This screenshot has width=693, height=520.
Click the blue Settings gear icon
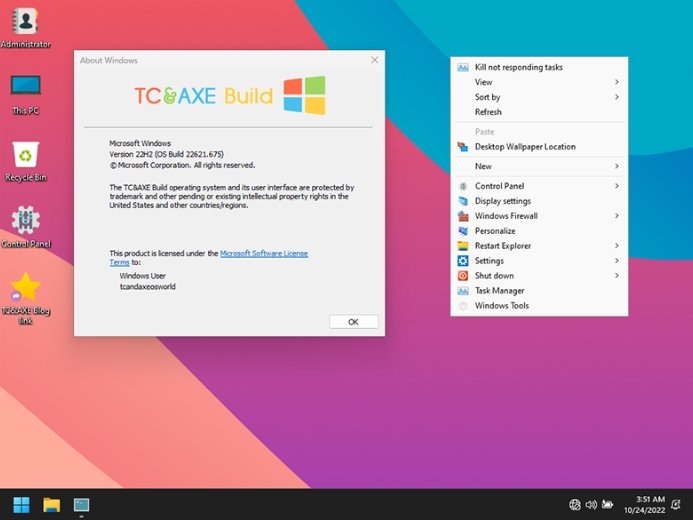pos(463,261)
